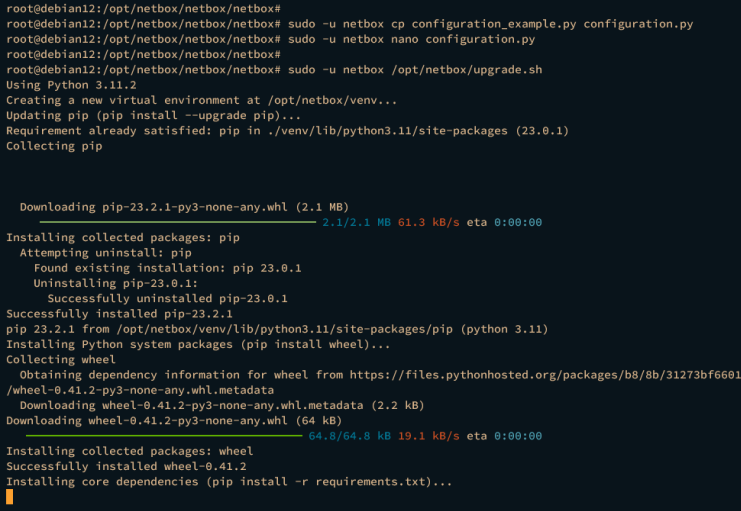The height and width of the screenshot is (511, 741).
Task: Select the "Successfully uninstalled pip-23.0.1" line
Action: (167, 298)
